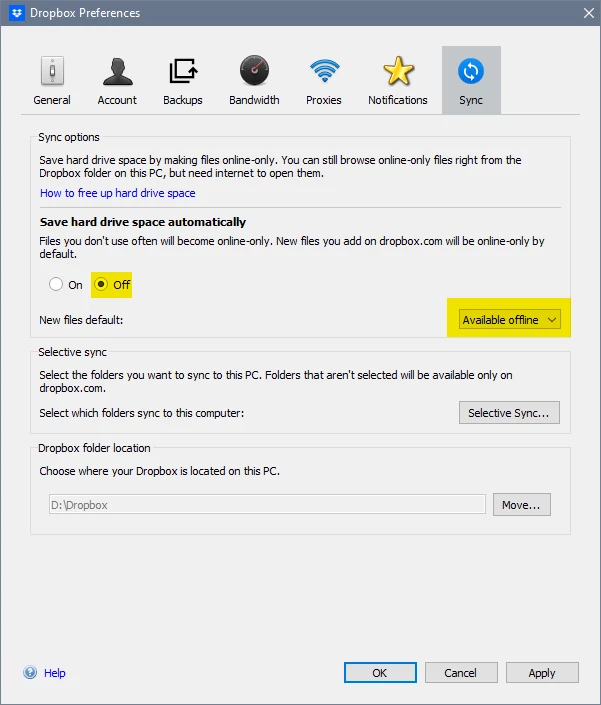
Task: Open the Account tab with person icon
Action: point(117,80)
